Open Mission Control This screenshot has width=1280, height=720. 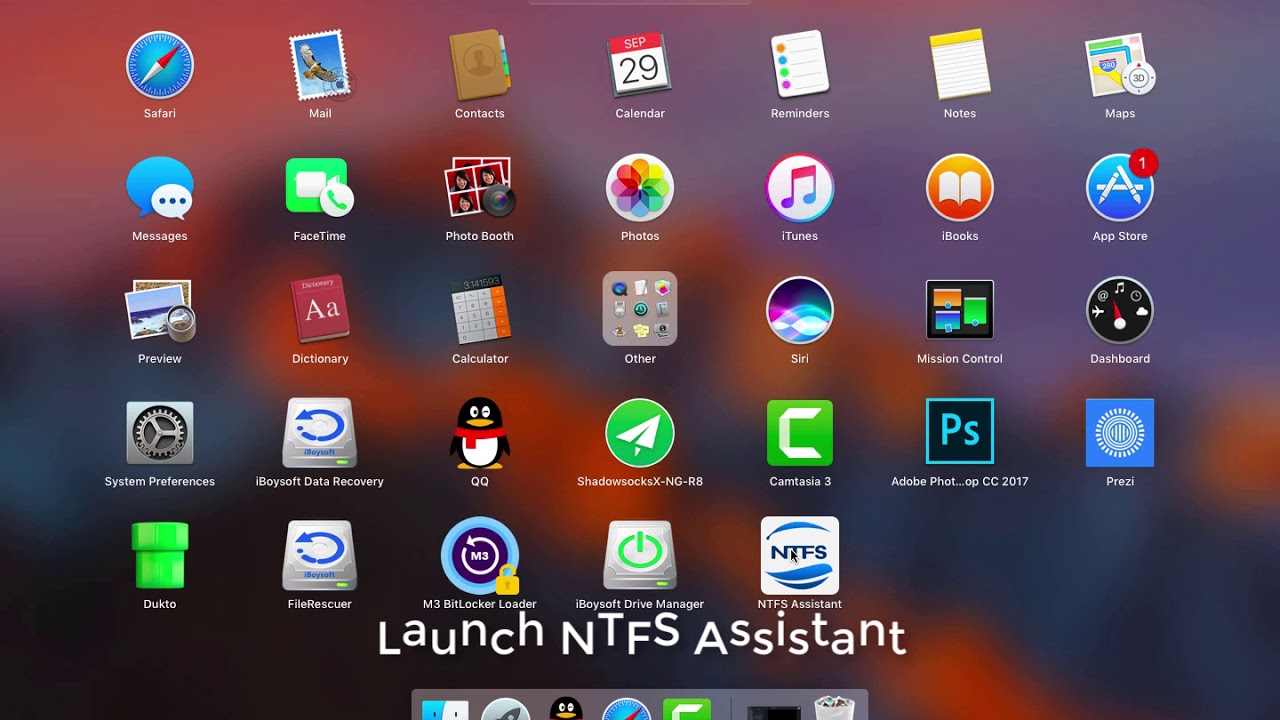[x=960, y=311]
